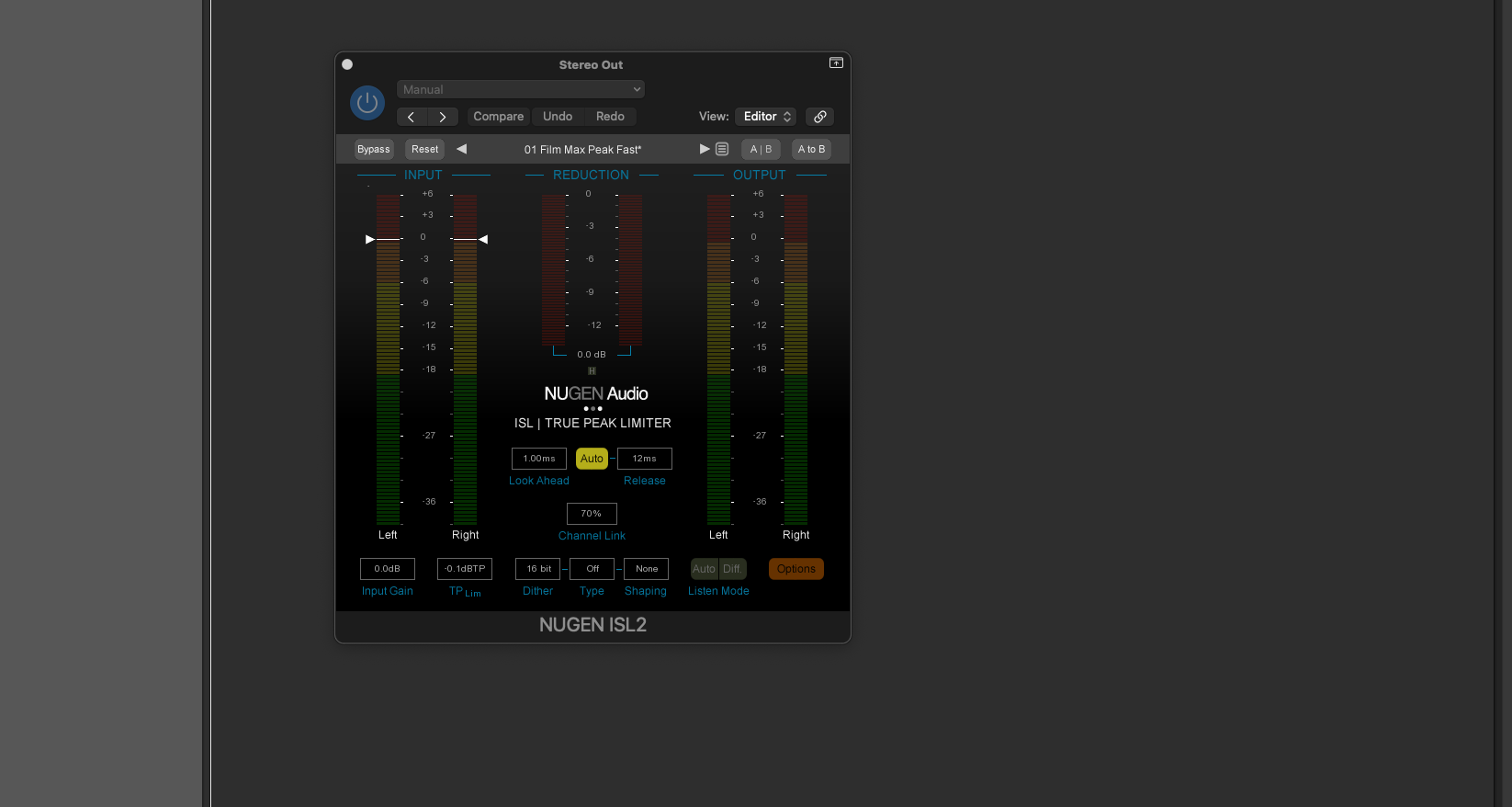Toggle Listen Mode Auto button
1512x807 pixels.
pos(704,569)
